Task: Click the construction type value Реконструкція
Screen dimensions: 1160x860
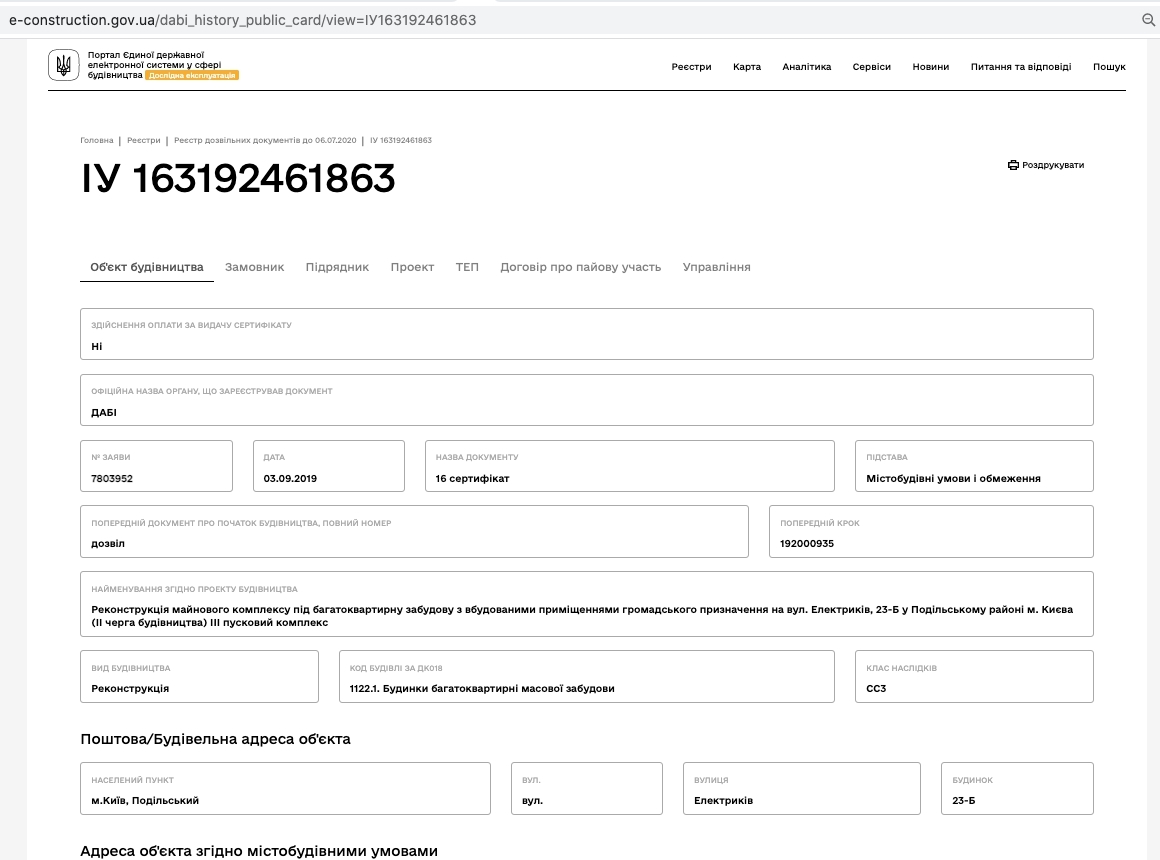Action: [x=130, y=688]
